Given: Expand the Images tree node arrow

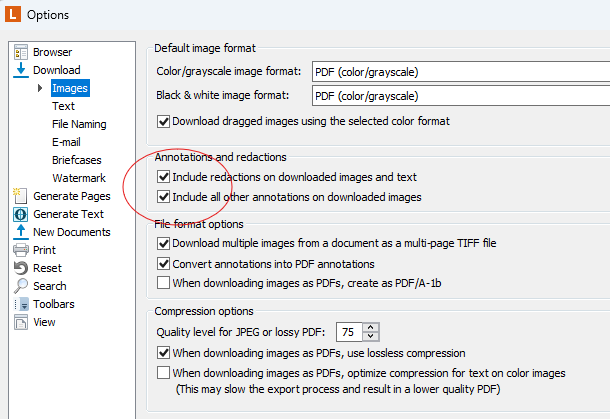Looking at the screenshot, I should click(x=40, y=88).
